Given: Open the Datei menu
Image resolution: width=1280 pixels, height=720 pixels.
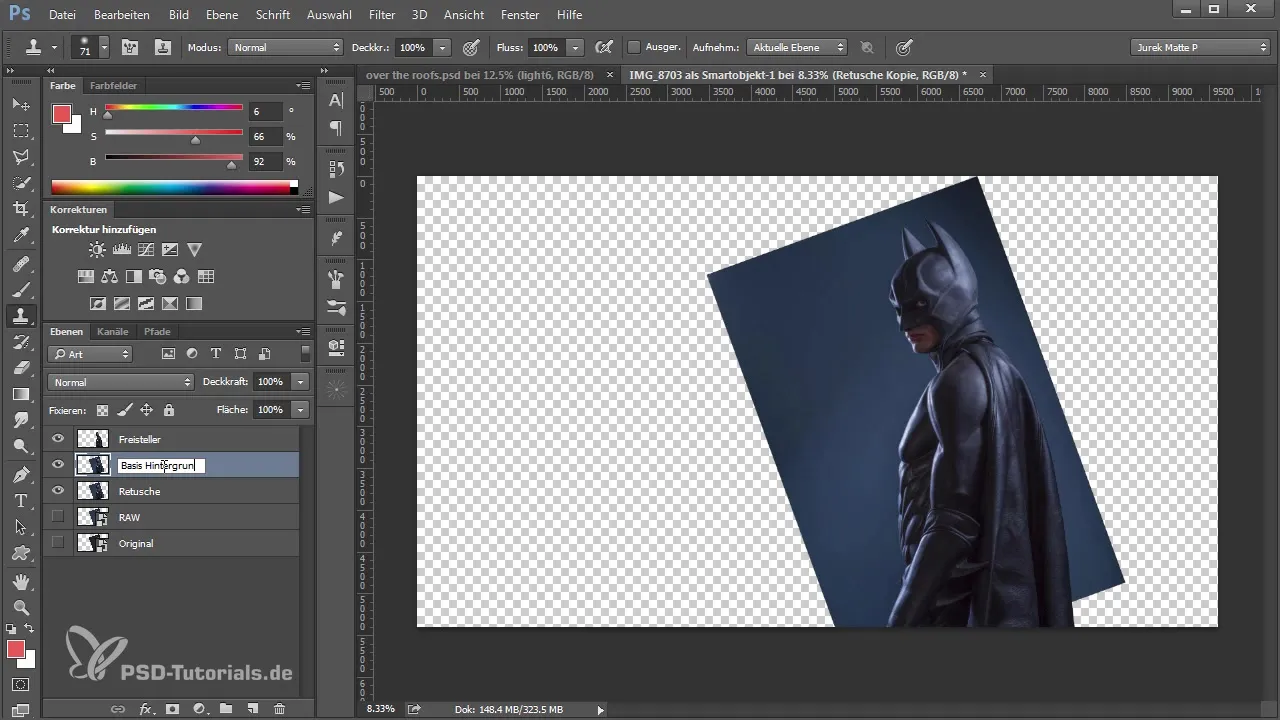Looking at the screenshot, I should (x=62, y=15).
